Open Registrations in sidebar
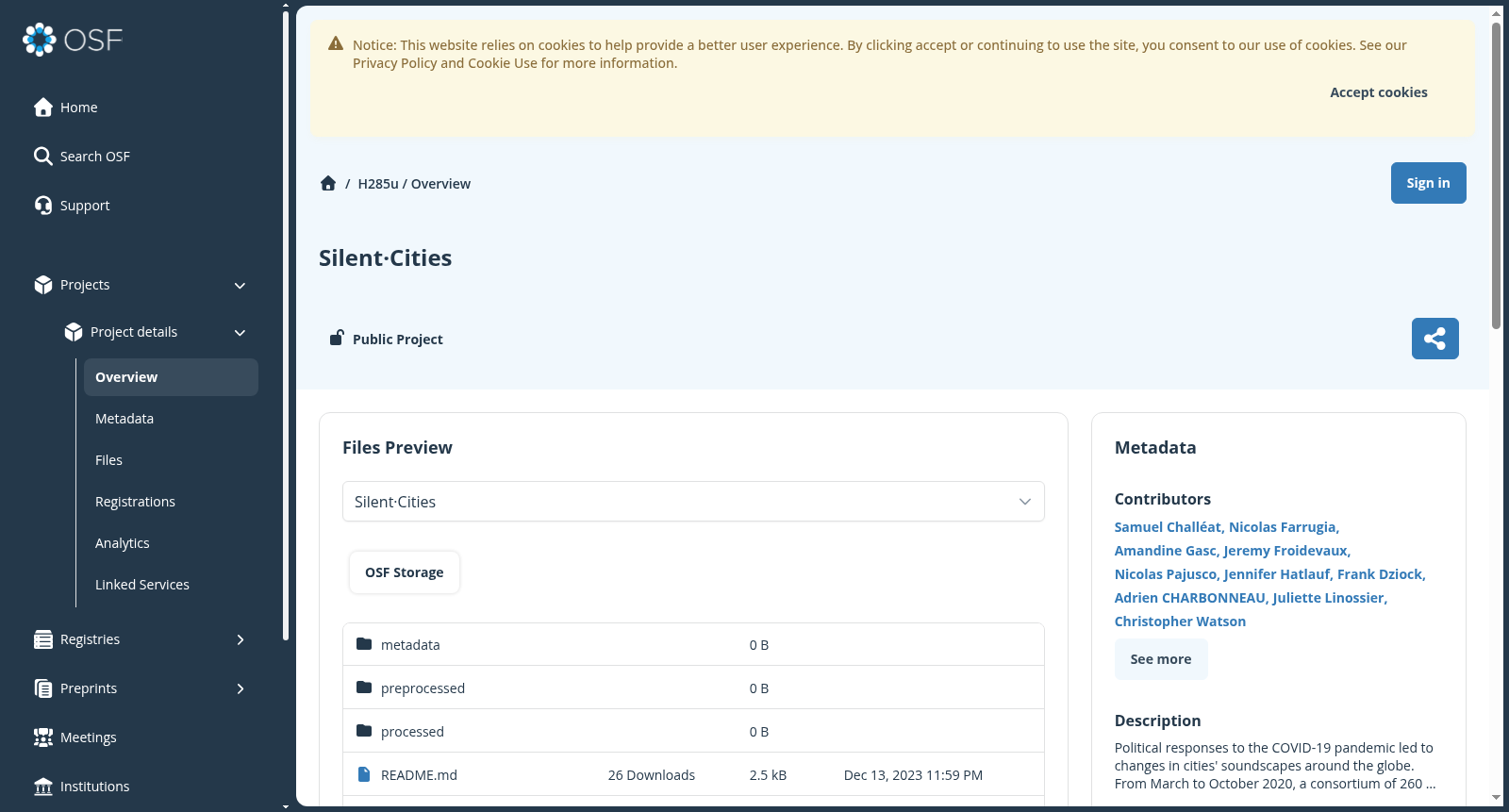This screenshot has height=812, width=1509. (171, 502)
